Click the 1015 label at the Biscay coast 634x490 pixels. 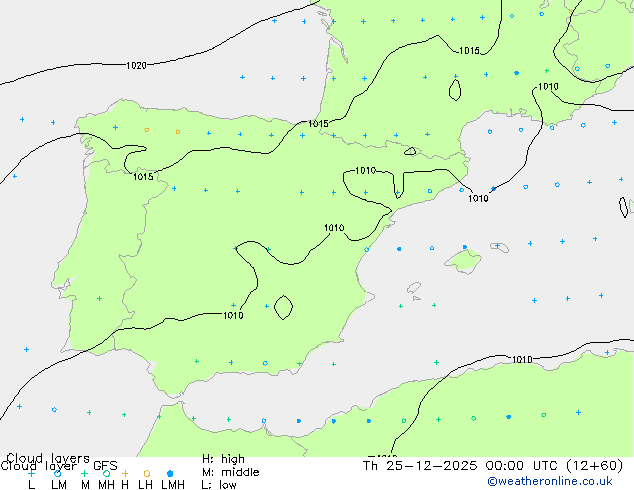(318, 124)
